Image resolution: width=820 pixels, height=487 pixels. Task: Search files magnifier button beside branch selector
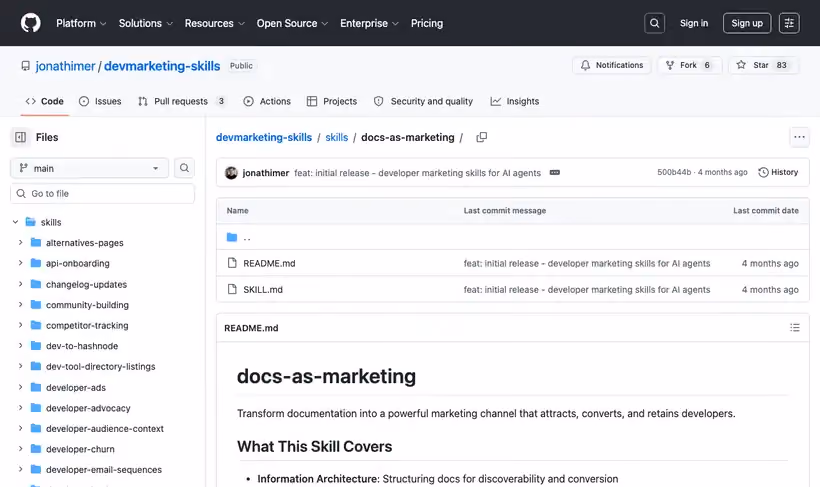pyautogui.click(x=184, y=168)
